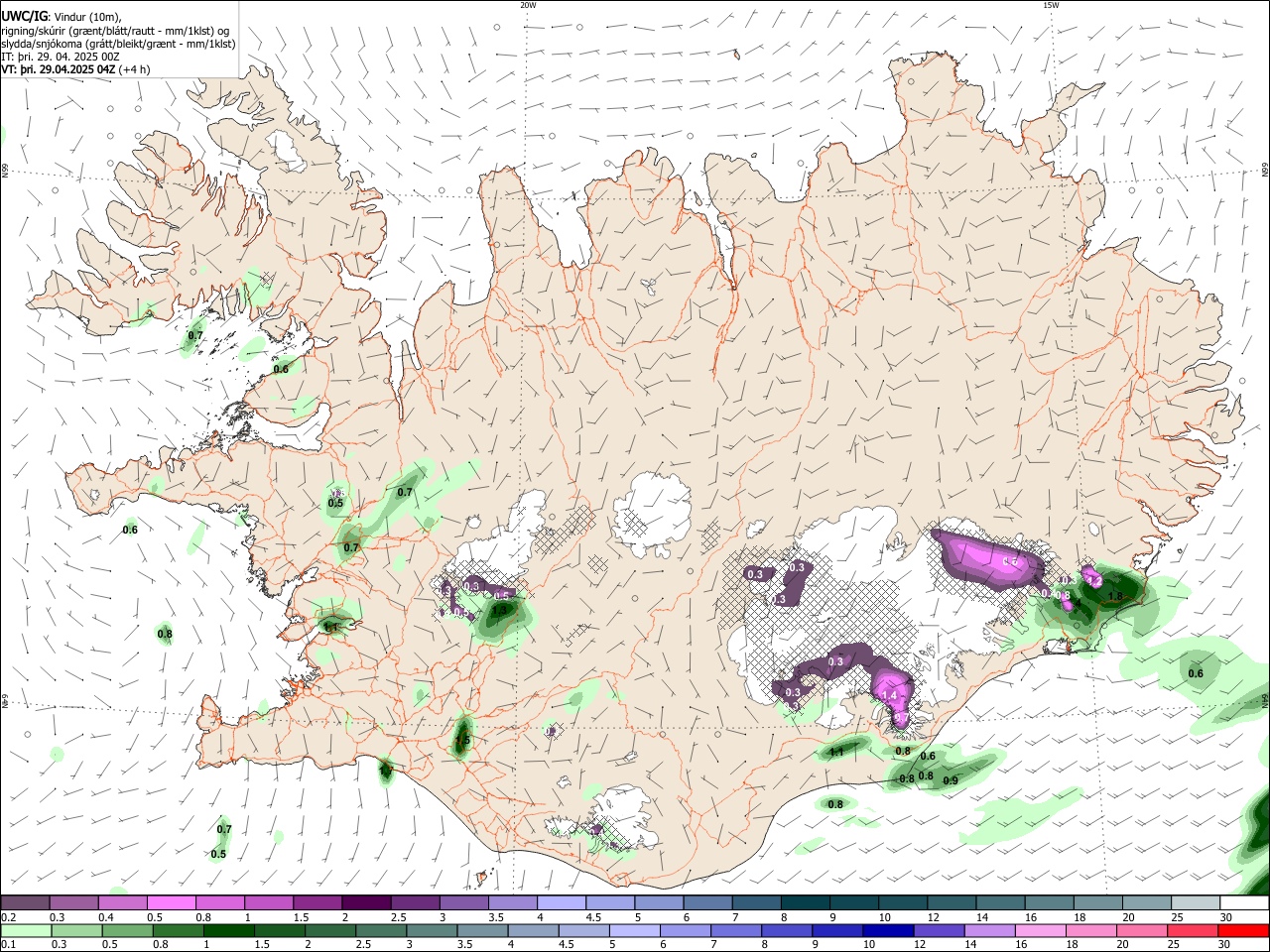This screenshot has height=952, width=1270.
Task: Click the white snow legend swatch labeled 30
Action: point(1244,903)
